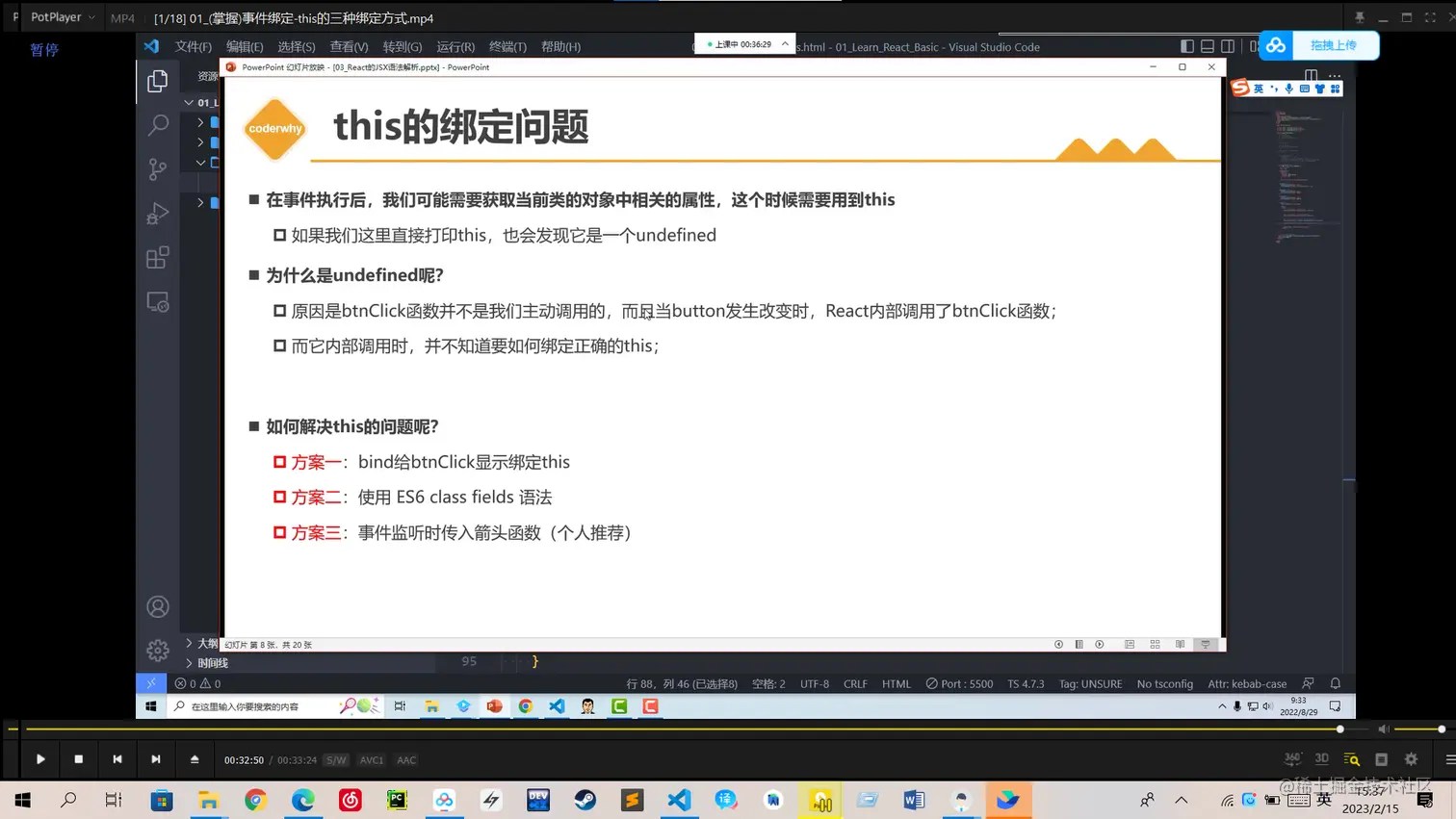Open VS Code editor more actions menu
This screenshot has height=819, width=1456.
[x=1335, y=75]
